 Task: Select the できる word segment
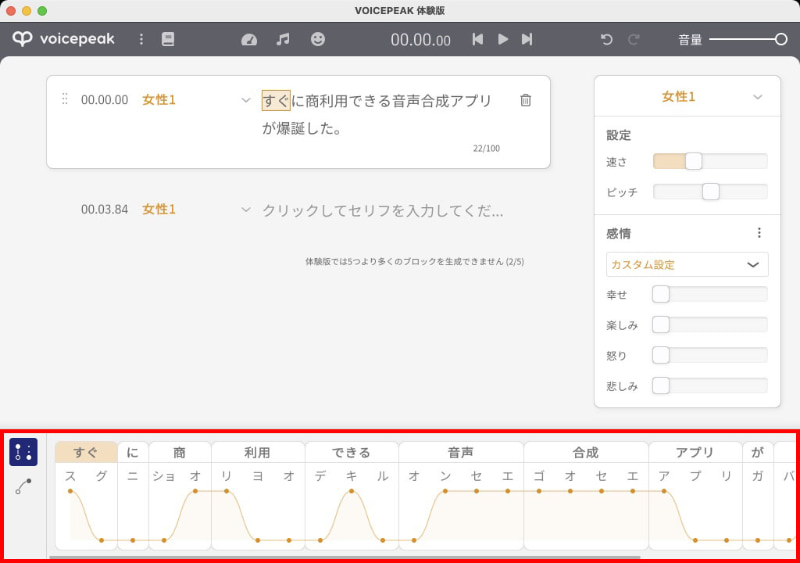pos(351,453)
